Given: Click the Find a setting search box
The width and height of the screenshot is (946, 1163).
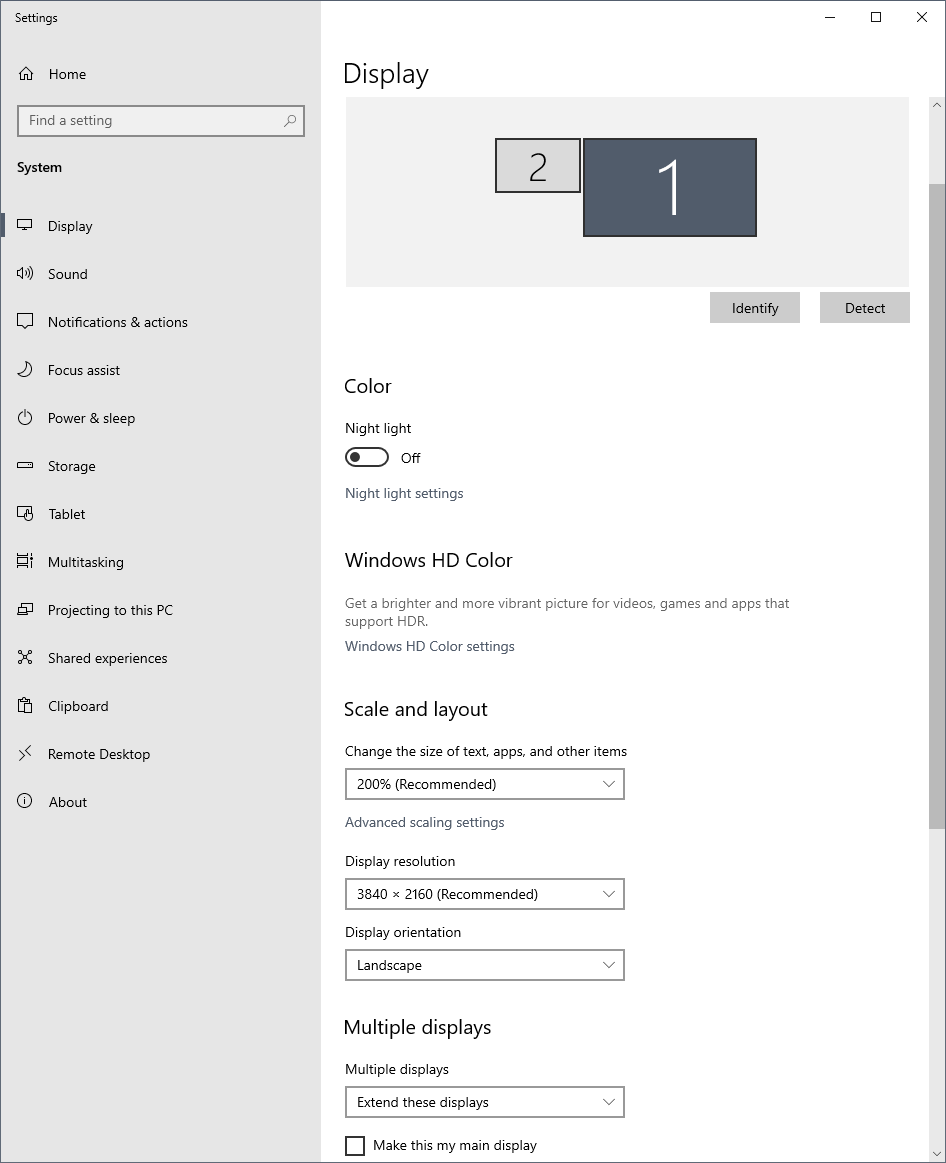Looking at the screenshot, I should 161,120.
